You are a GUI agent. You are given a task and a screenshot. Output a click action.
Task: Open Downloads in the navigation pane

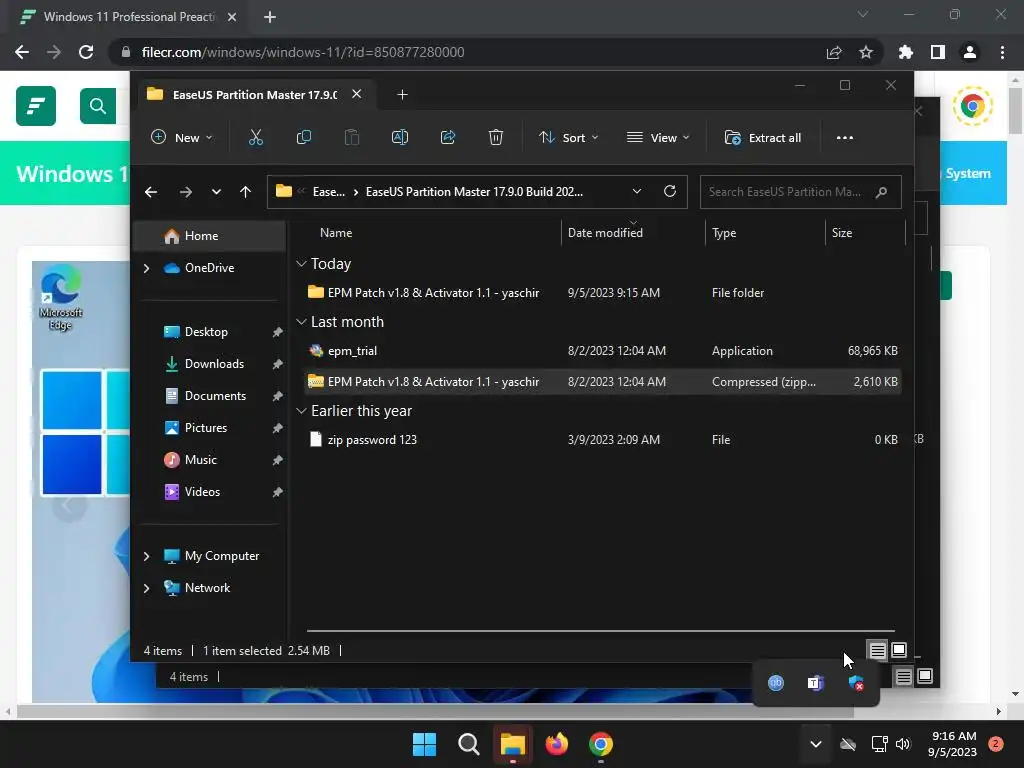(x=214, y=364)
